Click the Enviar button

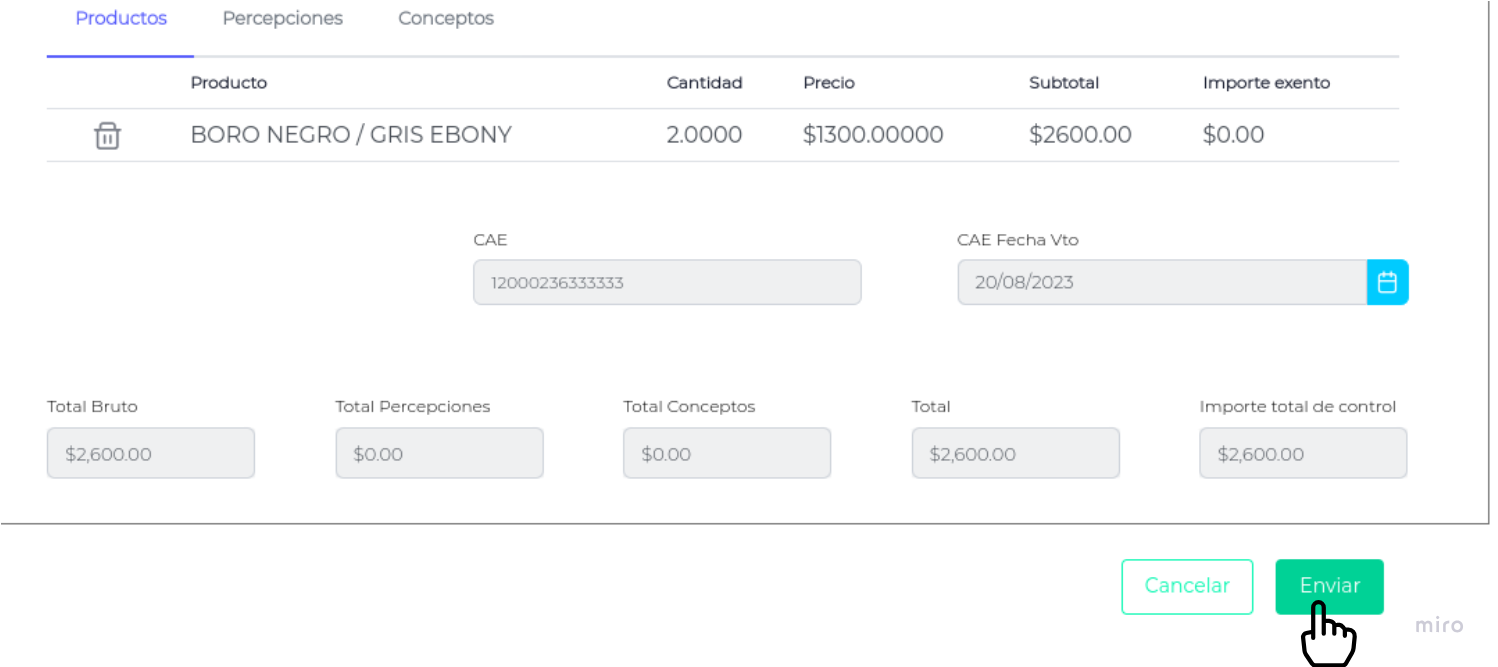click(x=1329, y=586)
